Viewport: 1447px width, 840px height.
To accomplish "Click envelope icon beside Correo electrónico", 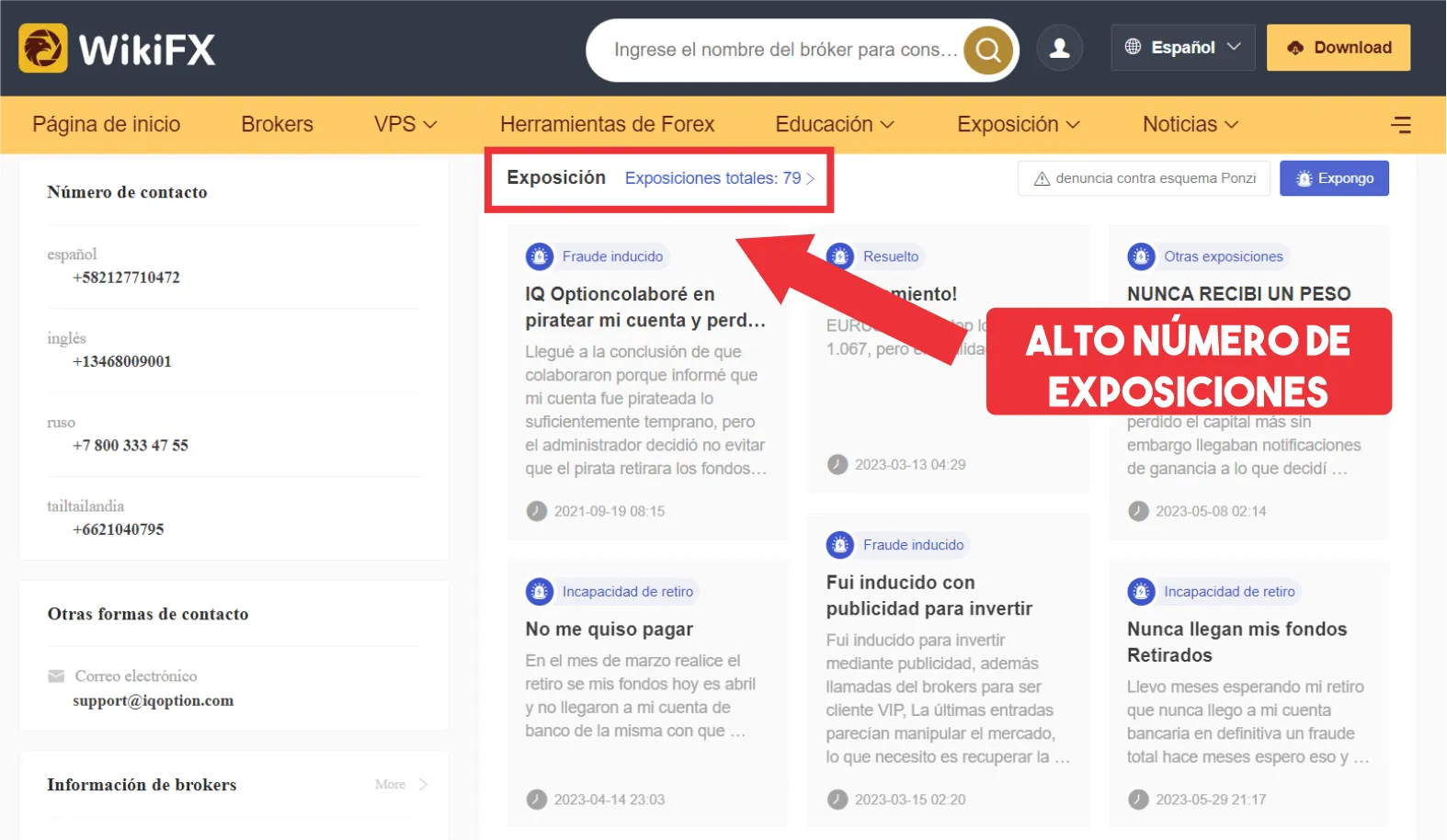I will point(56,676).
